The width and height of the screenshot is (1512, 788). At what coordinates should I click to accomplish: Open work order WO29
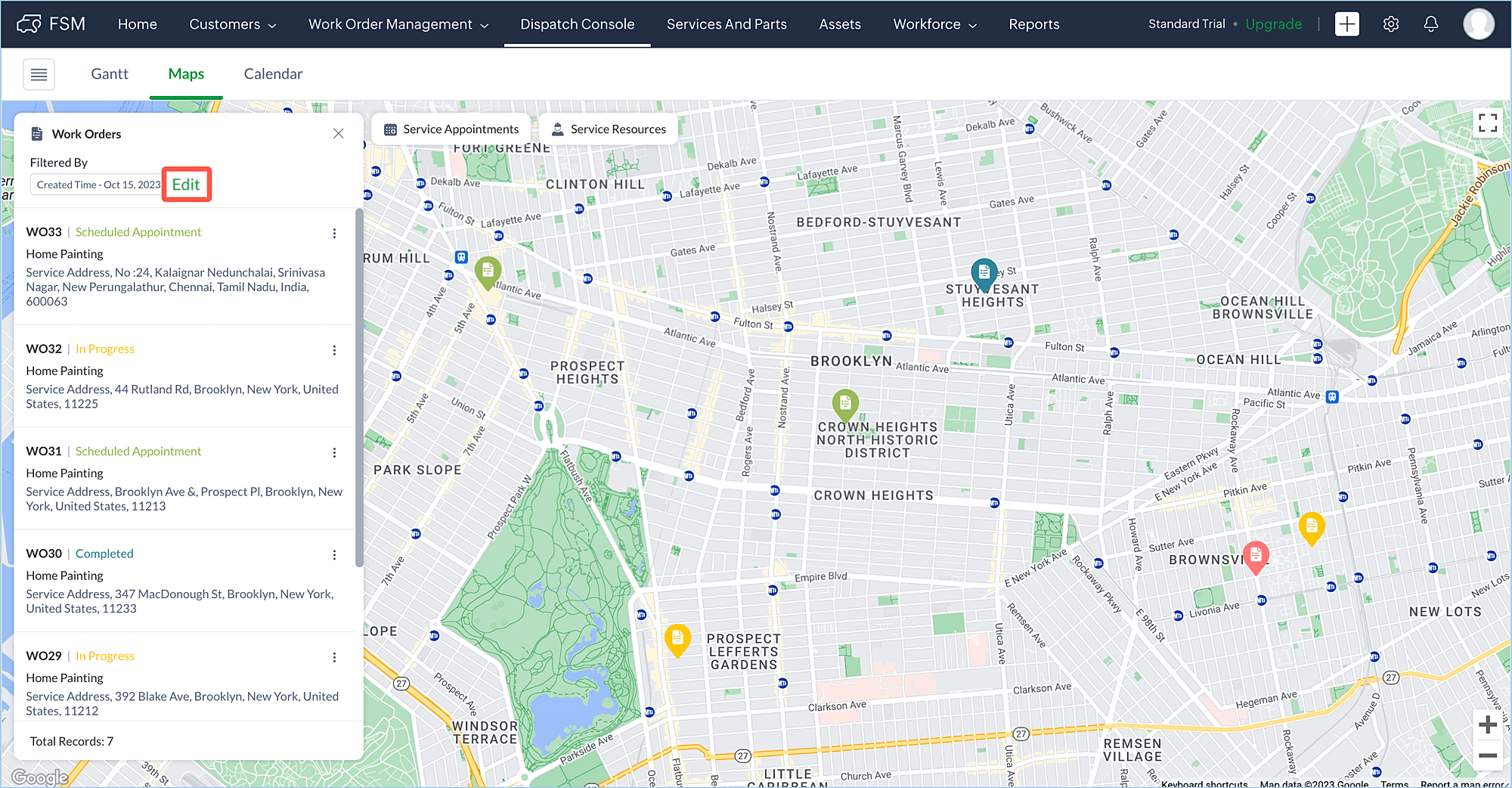point(44,656)
